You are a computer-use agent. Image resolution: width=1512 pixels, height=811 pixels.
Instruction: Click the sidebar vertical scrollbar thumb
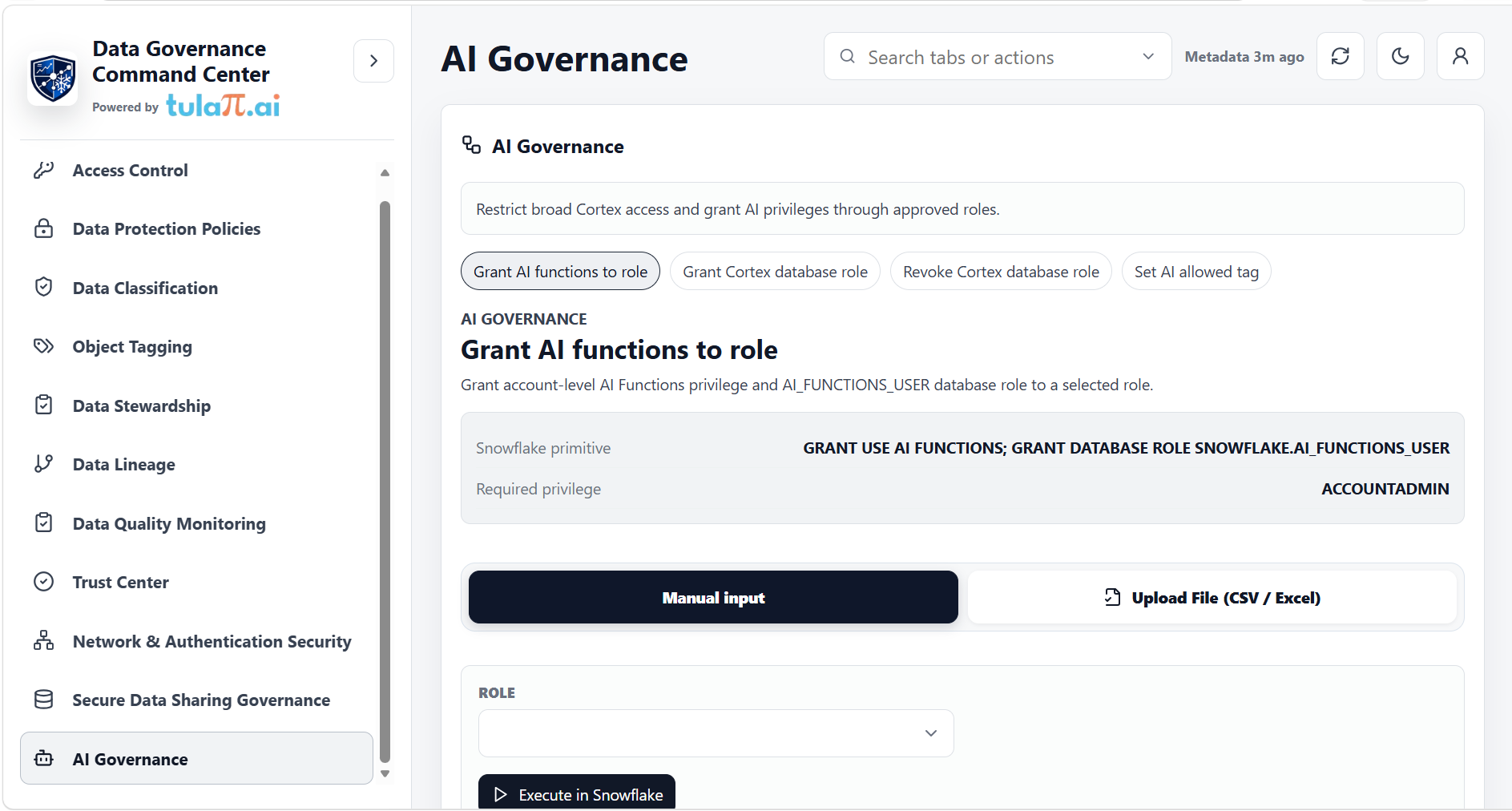point(385,481)
